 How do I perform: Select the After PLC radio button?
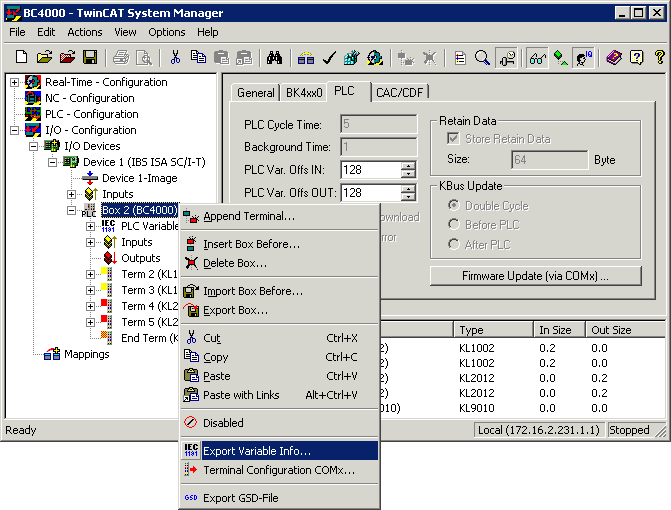[x=454, y=244]
